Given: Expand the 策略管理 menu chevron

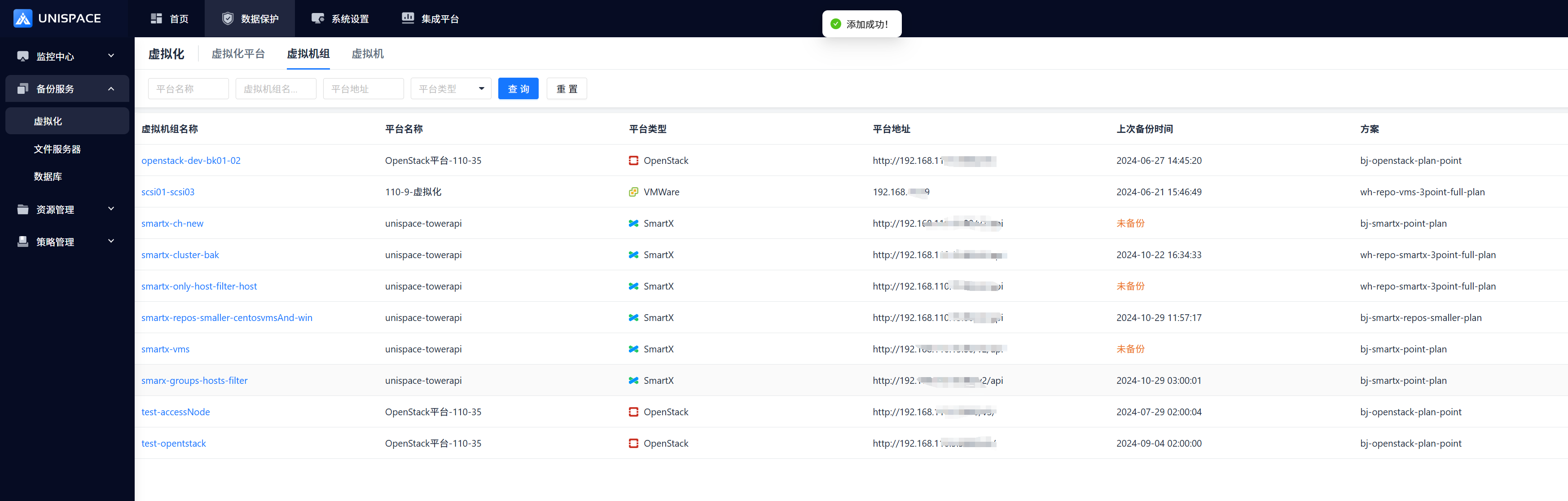Looking at the screenshot, I should (x=111, y=242).
